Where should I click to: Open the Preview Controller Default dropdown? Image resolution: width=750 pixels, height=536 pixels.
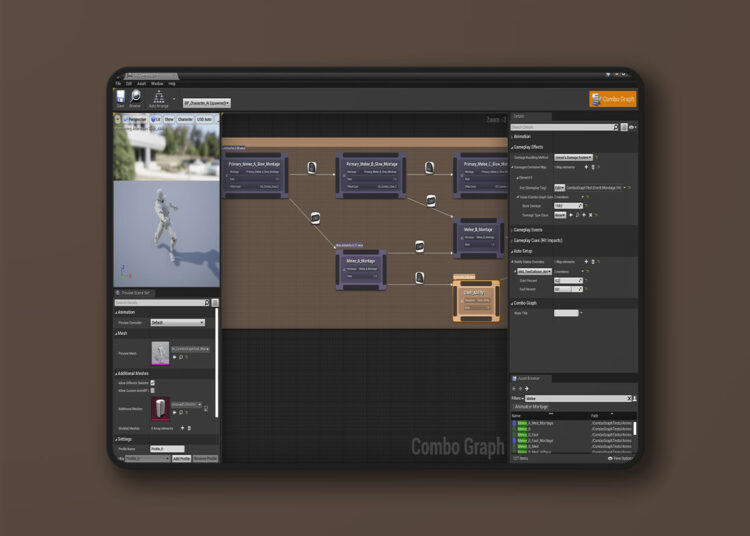[177, 323]
